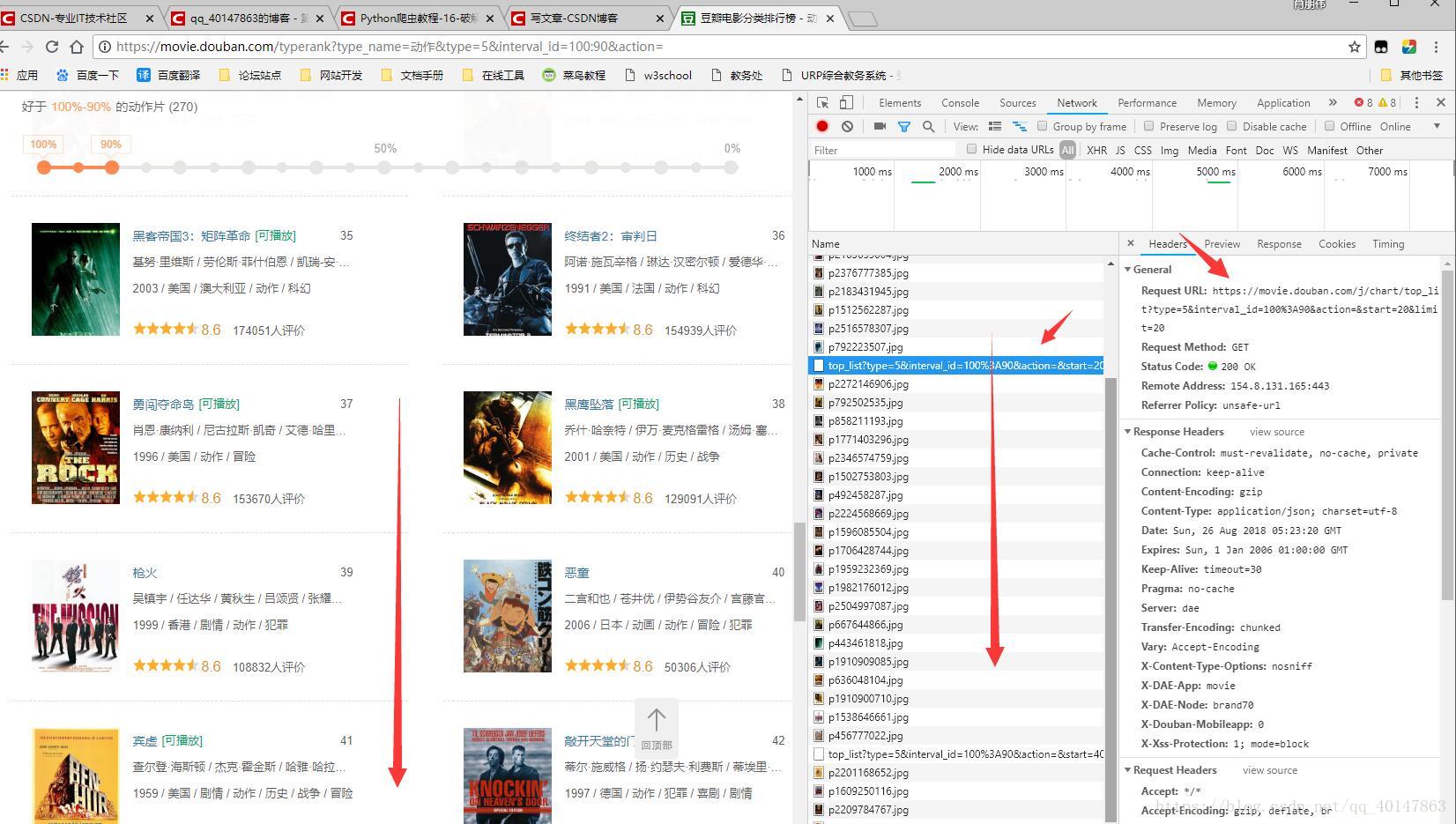The image size is (1456, 824).
Task: Open the Sources panel
Action: [1017, 102]
